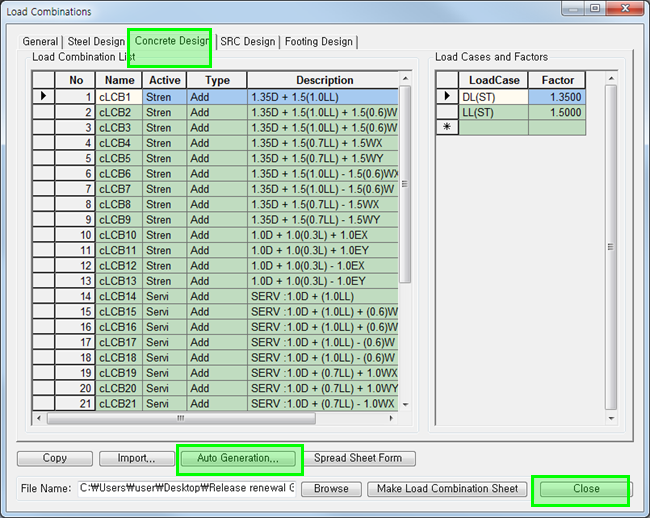Click the Active cell of cLCB3

click(x=165, y=128)
